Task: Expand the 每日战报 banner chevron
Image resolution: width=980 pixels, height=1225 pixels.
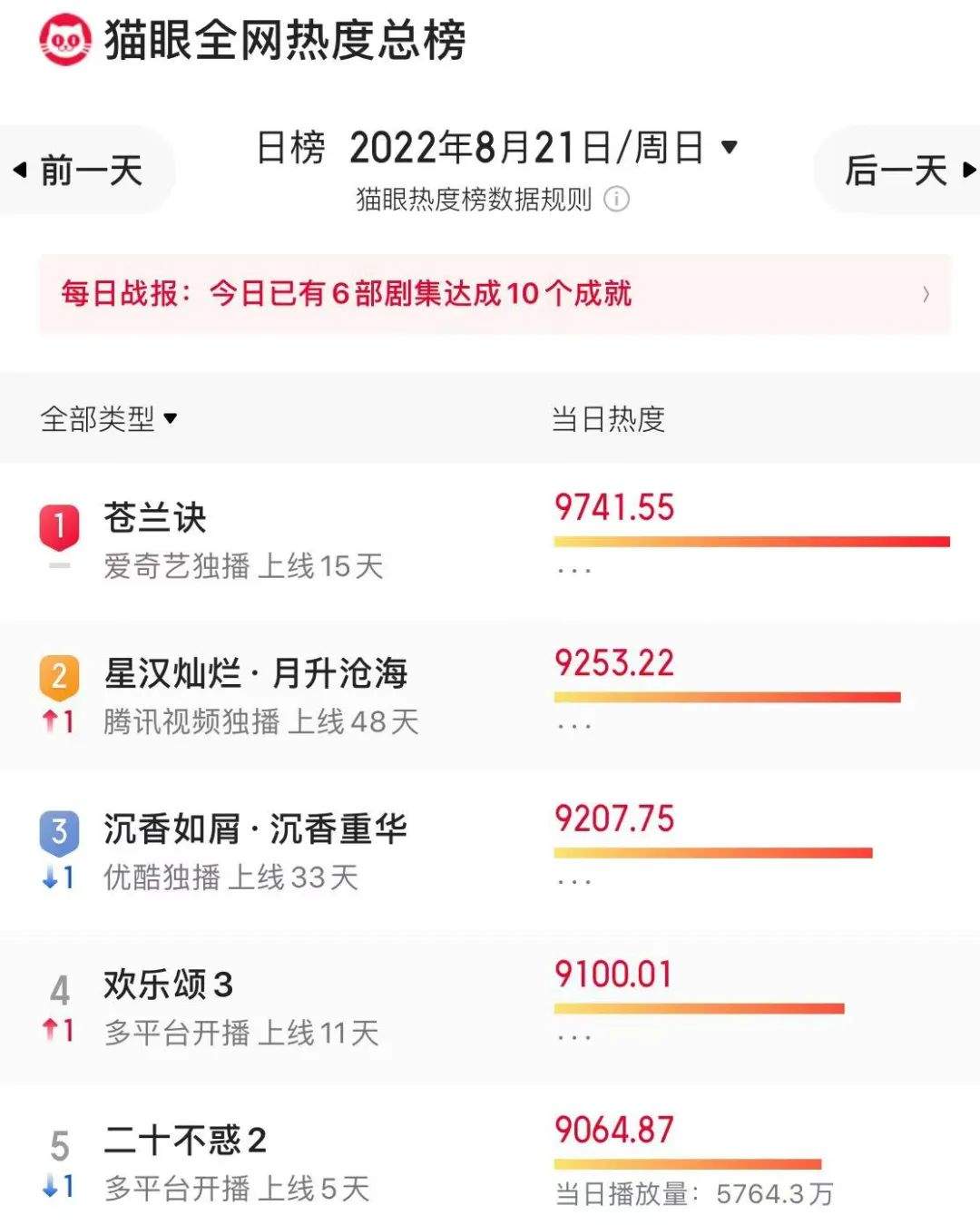Action: pos(926,294)
